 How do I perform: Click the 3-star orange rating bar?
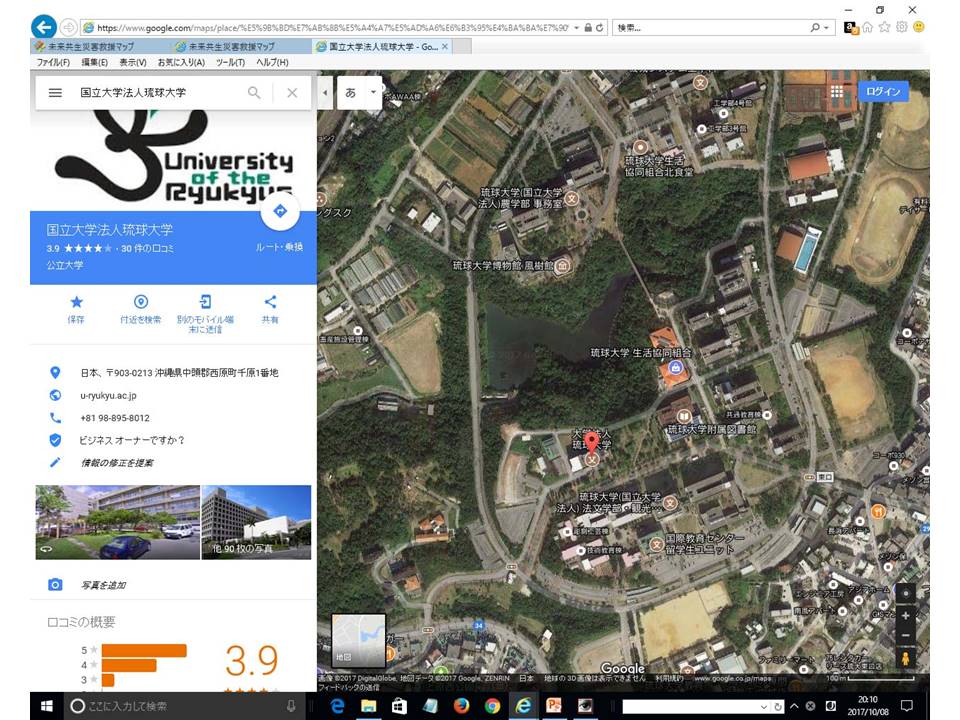pyautogui.click(x=108, y=680)
